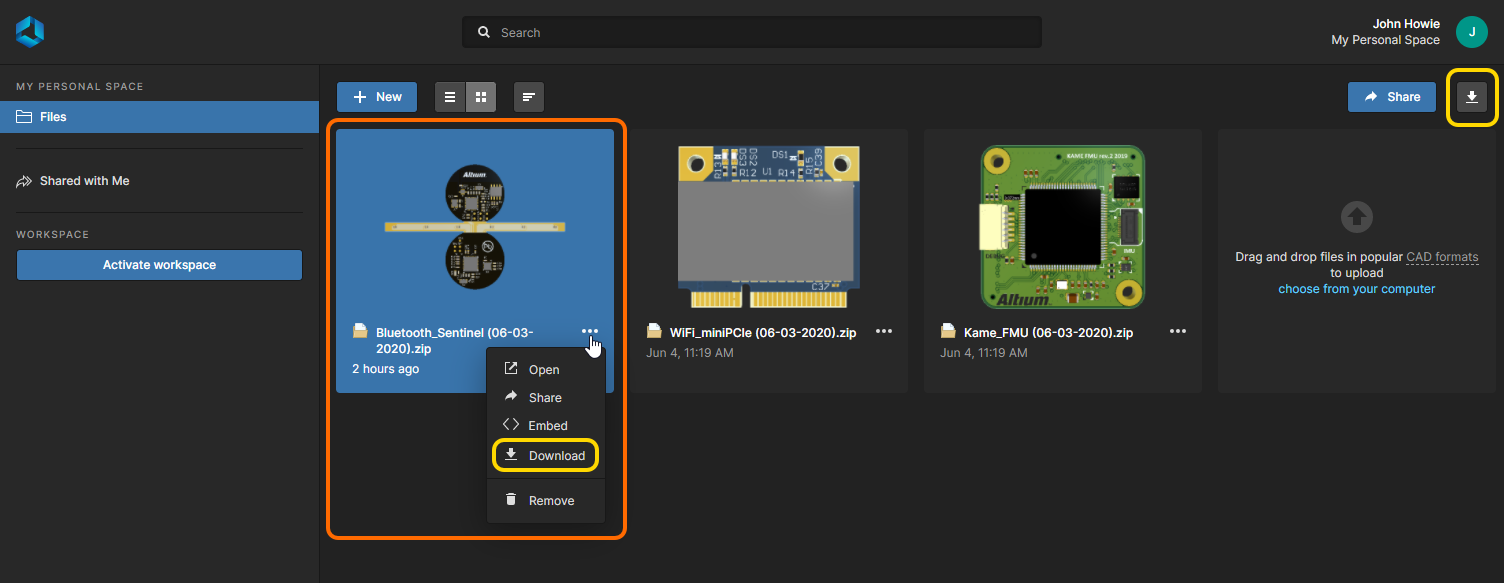Open the Shared with Me section
The image size is (1504, 583).
pyautogui.click(x=84, y=181)
